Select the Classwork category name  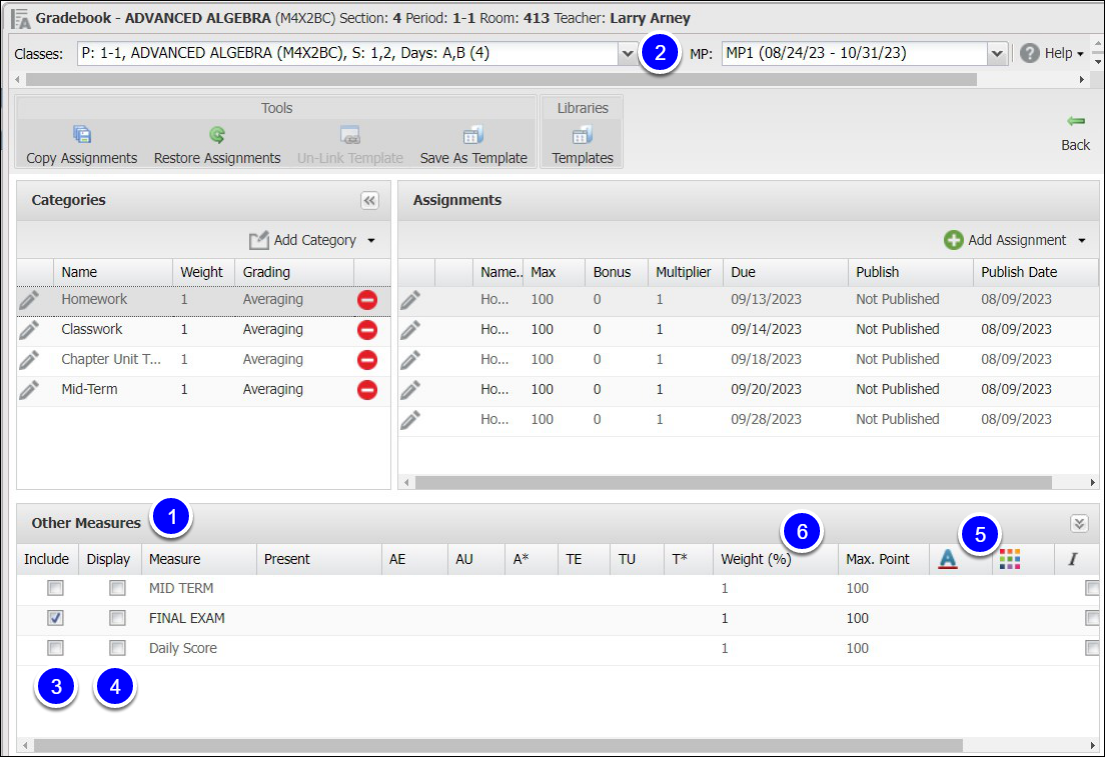pyautogui.click(x=92, y=329)
